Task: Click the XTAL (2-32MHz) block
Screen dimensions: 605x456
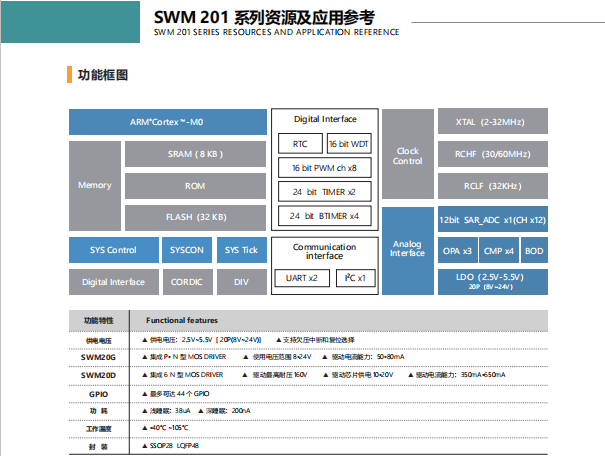Action: tap(493, 121)
